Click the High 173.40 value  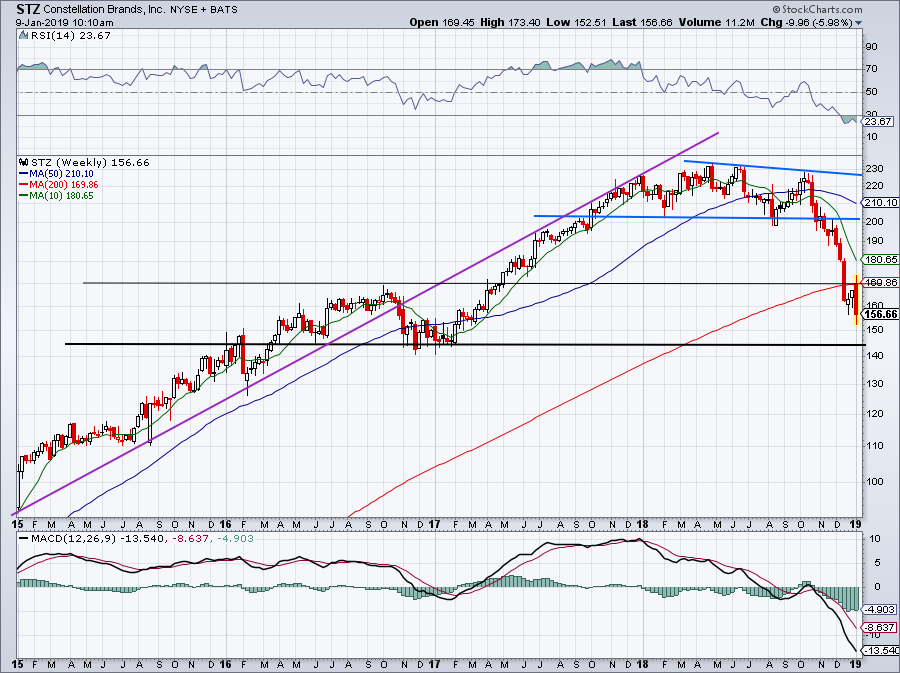(x=511, y=22)
